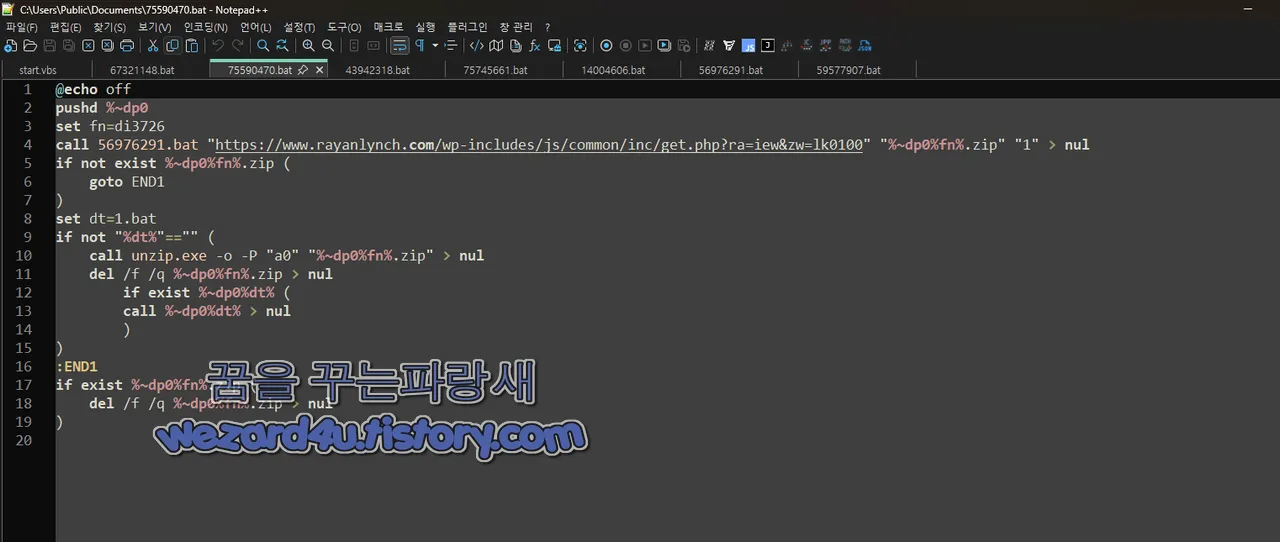1280x542 pixels.
Task: Open the 도구(O) menu
Action: [x=344, y=27]
